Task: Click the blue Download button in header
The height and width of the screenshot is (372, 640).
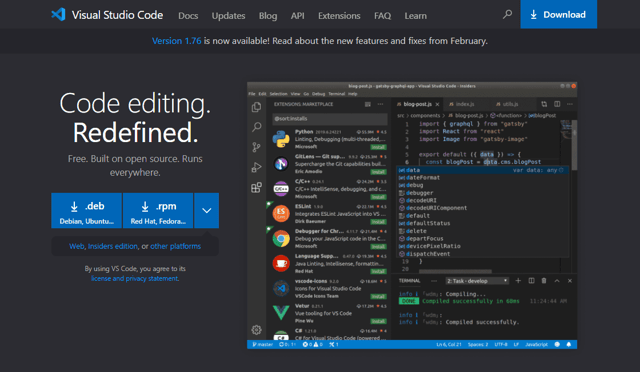Action: 558,14
